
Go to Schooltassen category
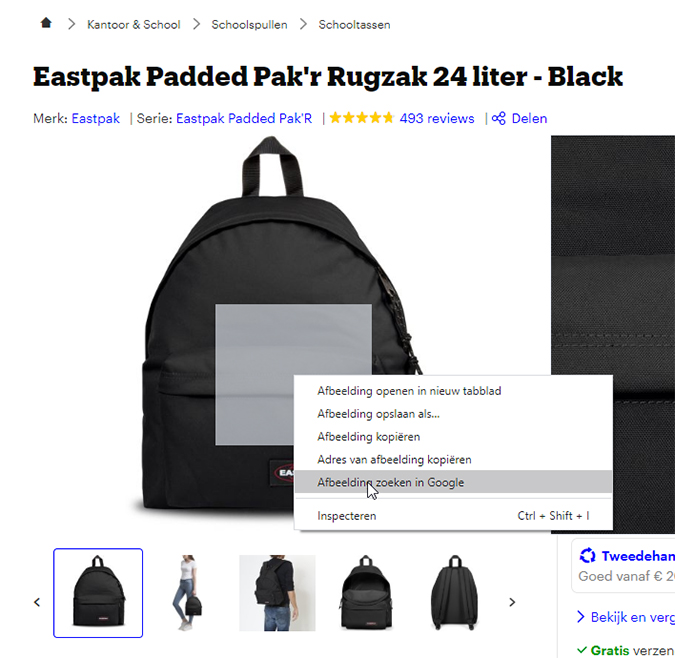click(354, 25)
